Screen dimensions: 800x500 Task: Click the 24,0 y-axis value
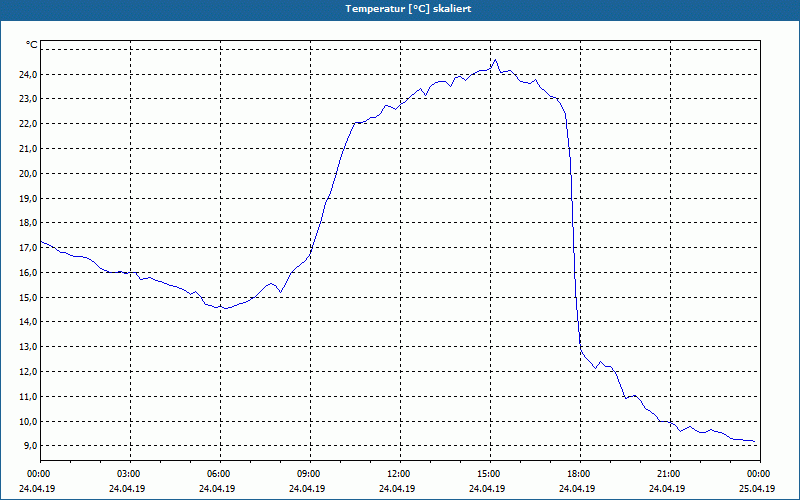(28, 74)
